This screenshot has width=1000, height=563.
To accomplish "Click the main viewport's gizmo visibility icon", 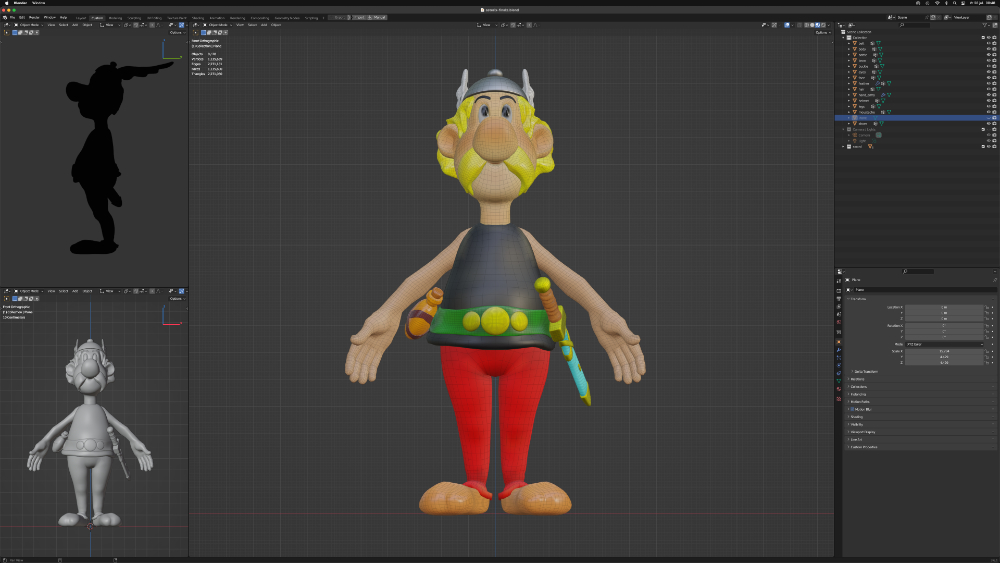I will point(774,25).
